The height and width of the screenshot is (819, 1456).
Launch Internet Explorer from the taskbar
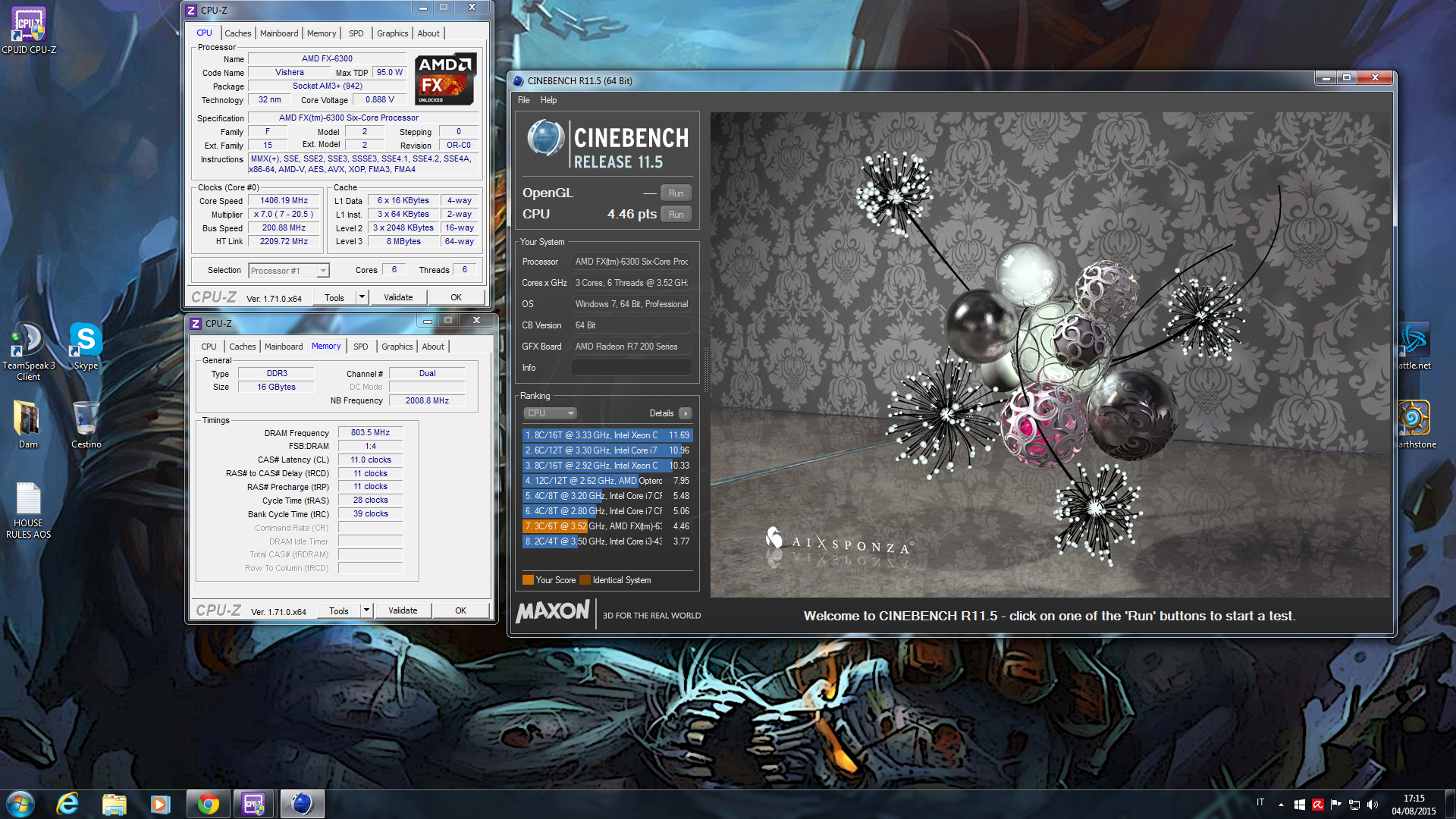click(67, 804)
